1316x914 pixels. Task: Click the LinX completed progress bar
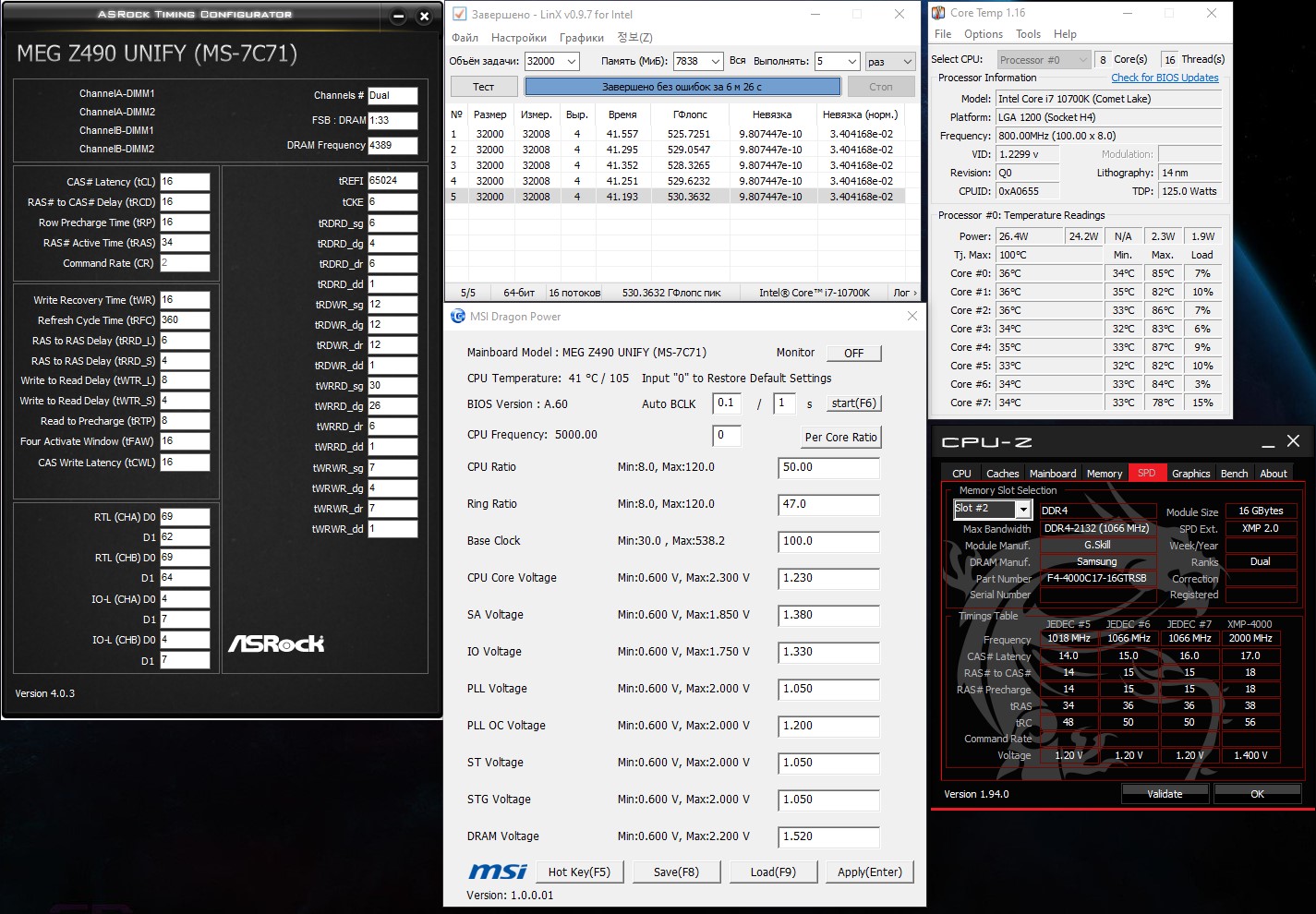(682, 87)
